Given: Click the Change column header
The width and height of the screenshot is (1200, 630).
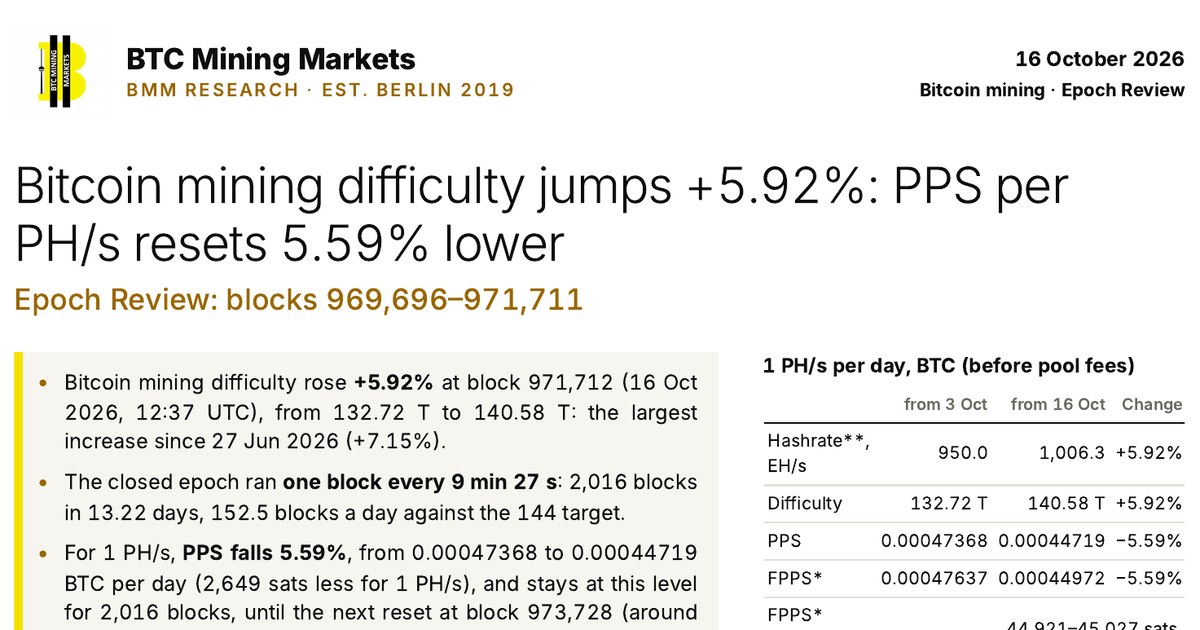Looking at the screenshot, I should [1152, 405].
